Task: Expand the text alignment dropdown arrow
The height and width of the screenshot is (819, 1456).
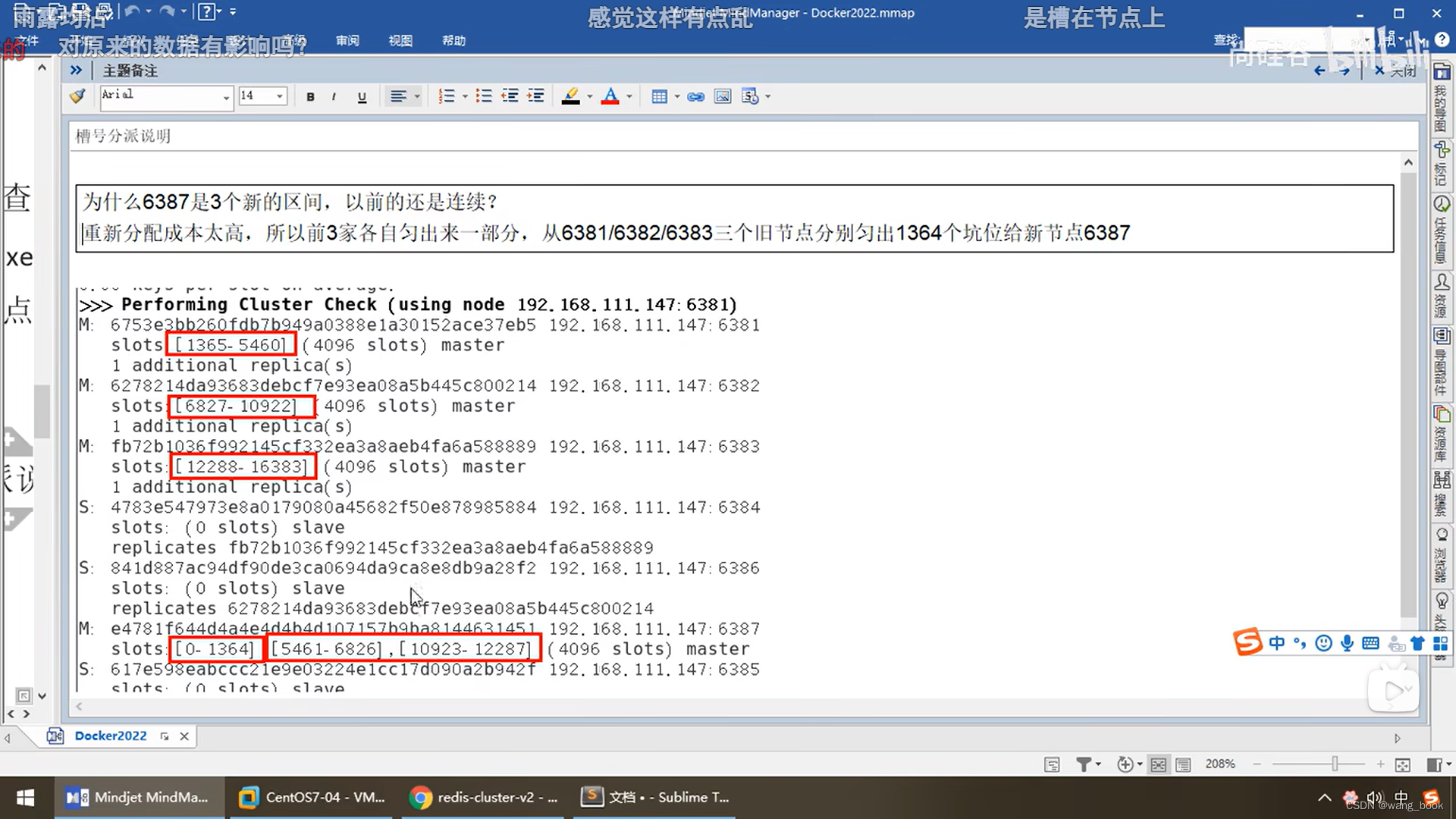Action: pyautogui.click(x=417, y=96)
